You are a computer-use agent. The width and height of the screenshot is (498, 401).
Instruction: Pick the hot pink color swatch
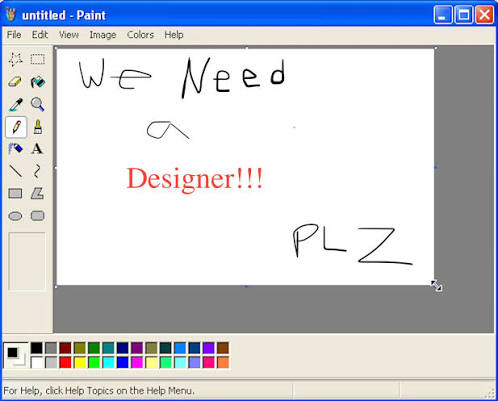point(209,362)
